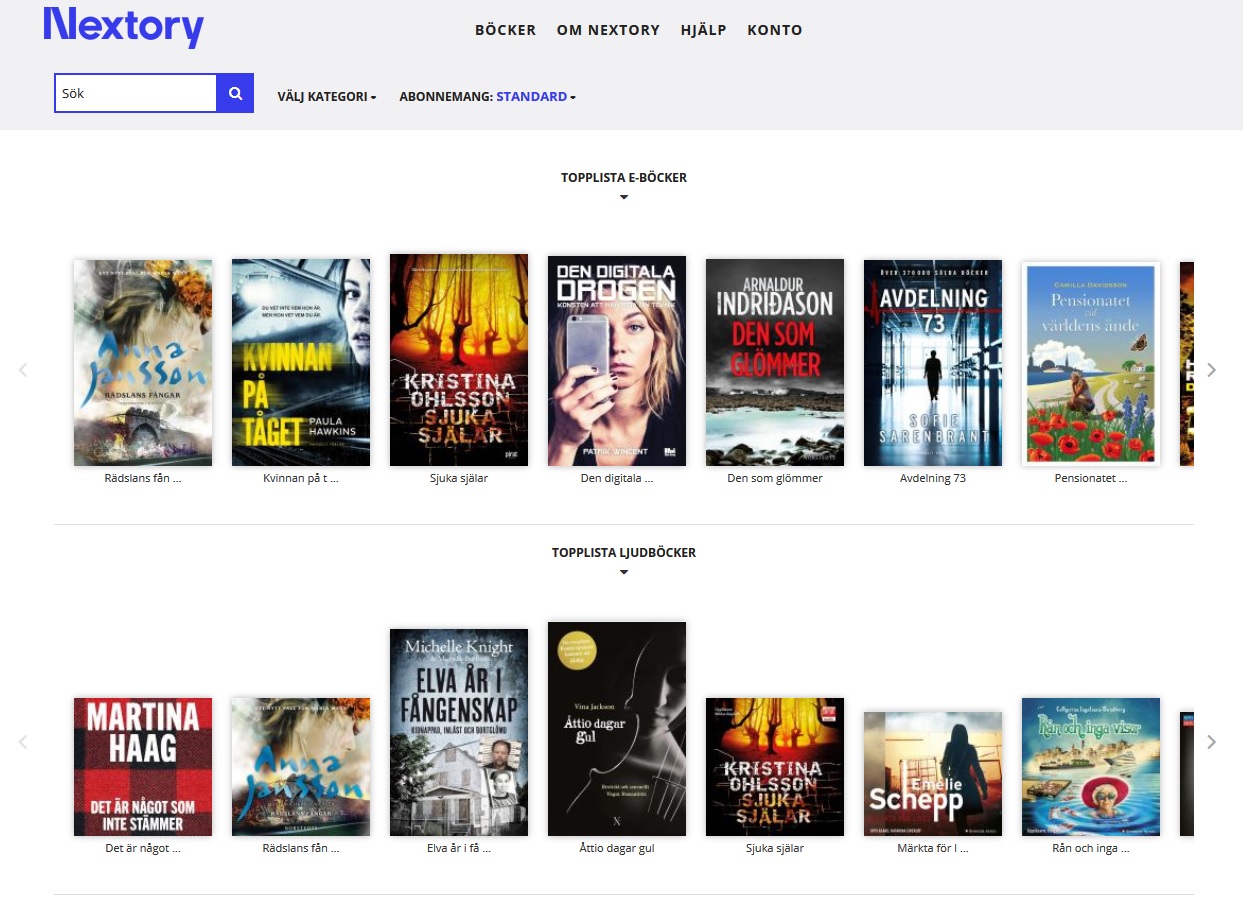
Task: Open the ABONNEMANG: STANDARD dropdown
Action: click(488, 97)
